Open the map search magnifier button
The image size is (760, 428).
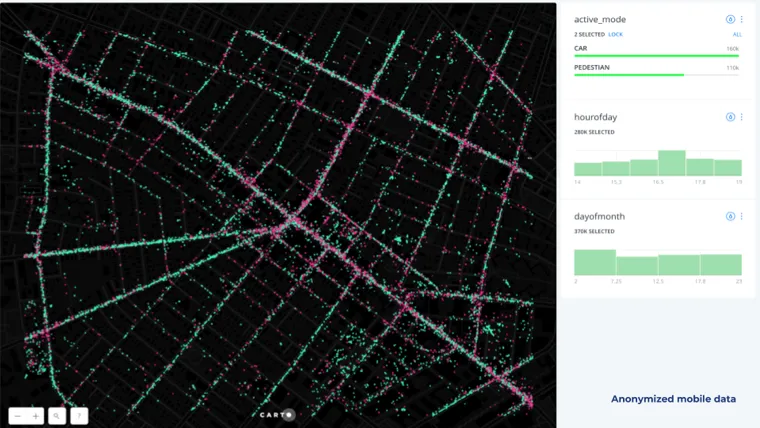[x=57, y=416]
